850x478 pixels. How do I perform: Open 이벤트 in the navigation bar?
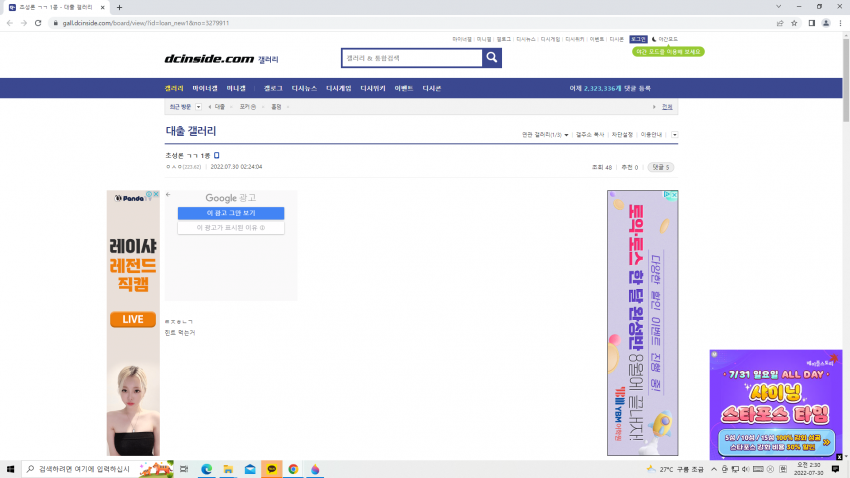(404, 88)
